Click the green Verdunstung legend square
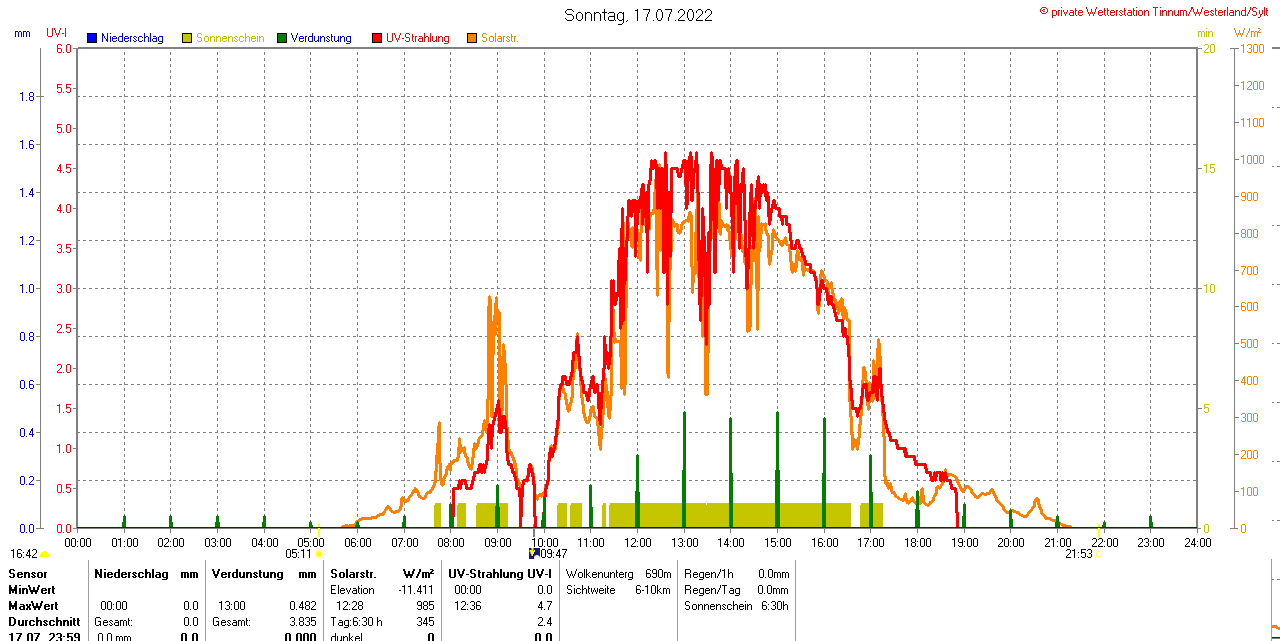The image size is (1280, 641). pyautogui.click(x=282, y=38)
